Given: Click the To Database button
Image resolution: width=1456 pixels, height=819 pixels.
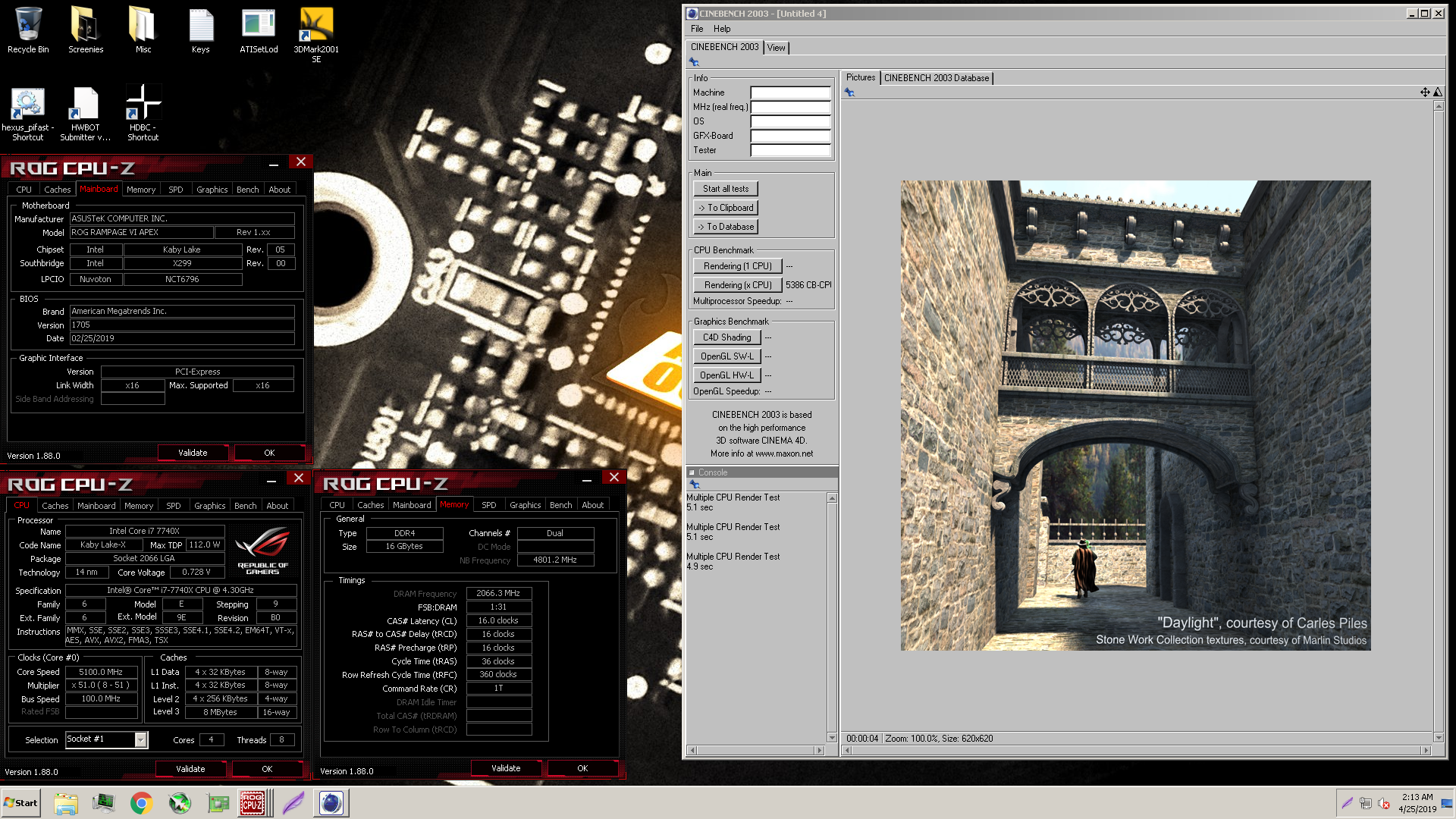Looking at the screenshot, I should 725,227.
